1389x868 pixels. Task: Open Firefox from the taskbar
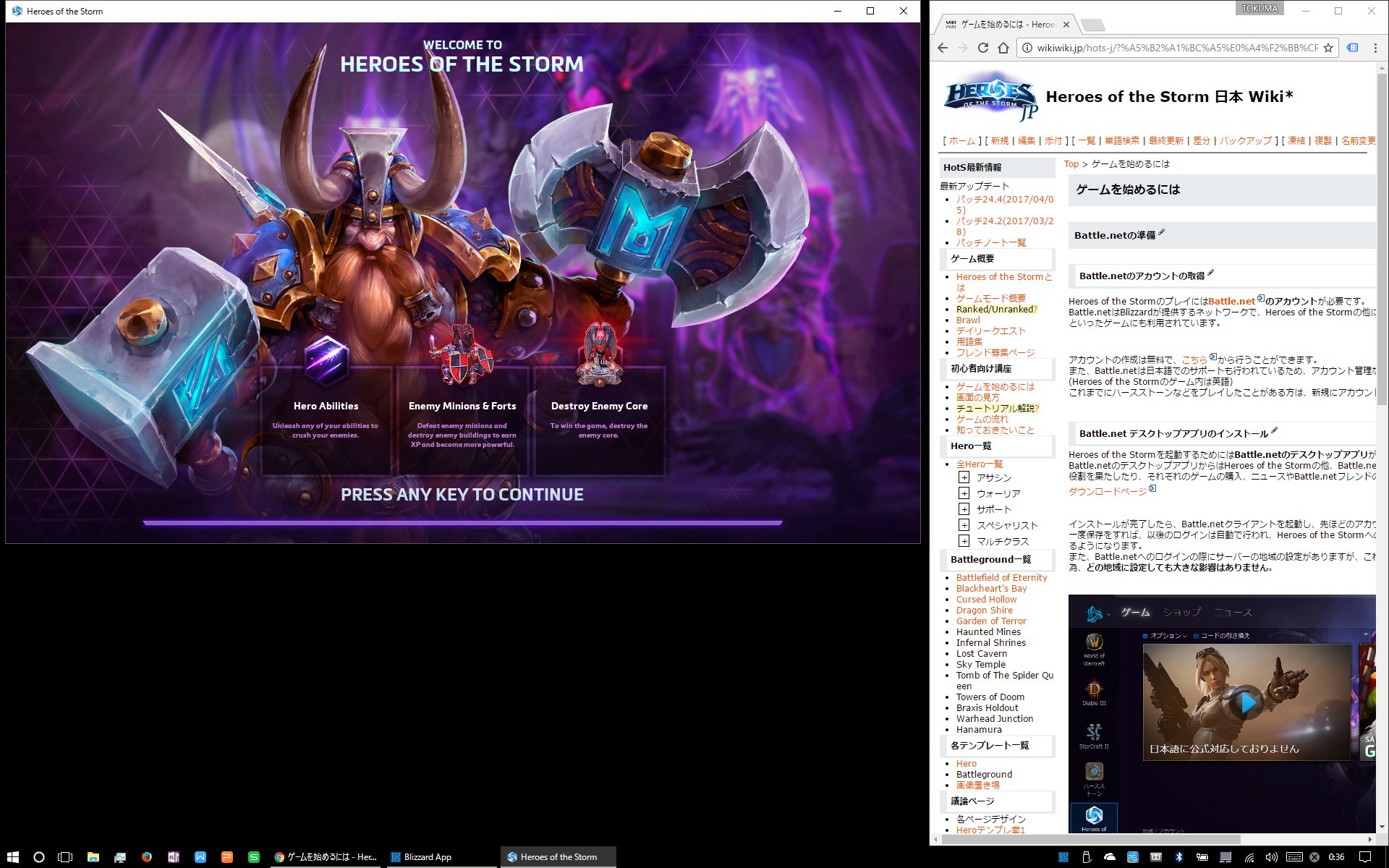(x=147, y=857)
